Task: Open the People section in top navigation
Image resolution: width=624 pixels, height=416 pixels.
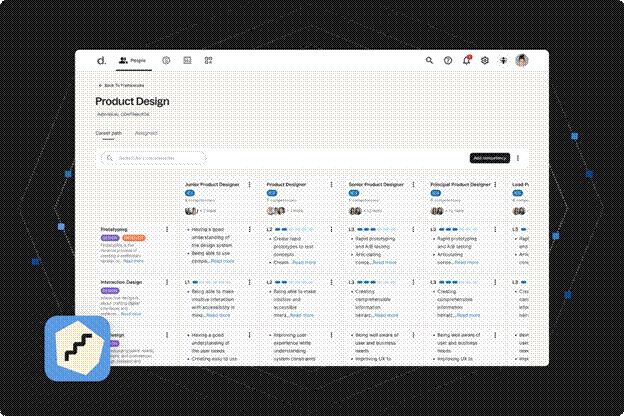Action: (133, 61)
